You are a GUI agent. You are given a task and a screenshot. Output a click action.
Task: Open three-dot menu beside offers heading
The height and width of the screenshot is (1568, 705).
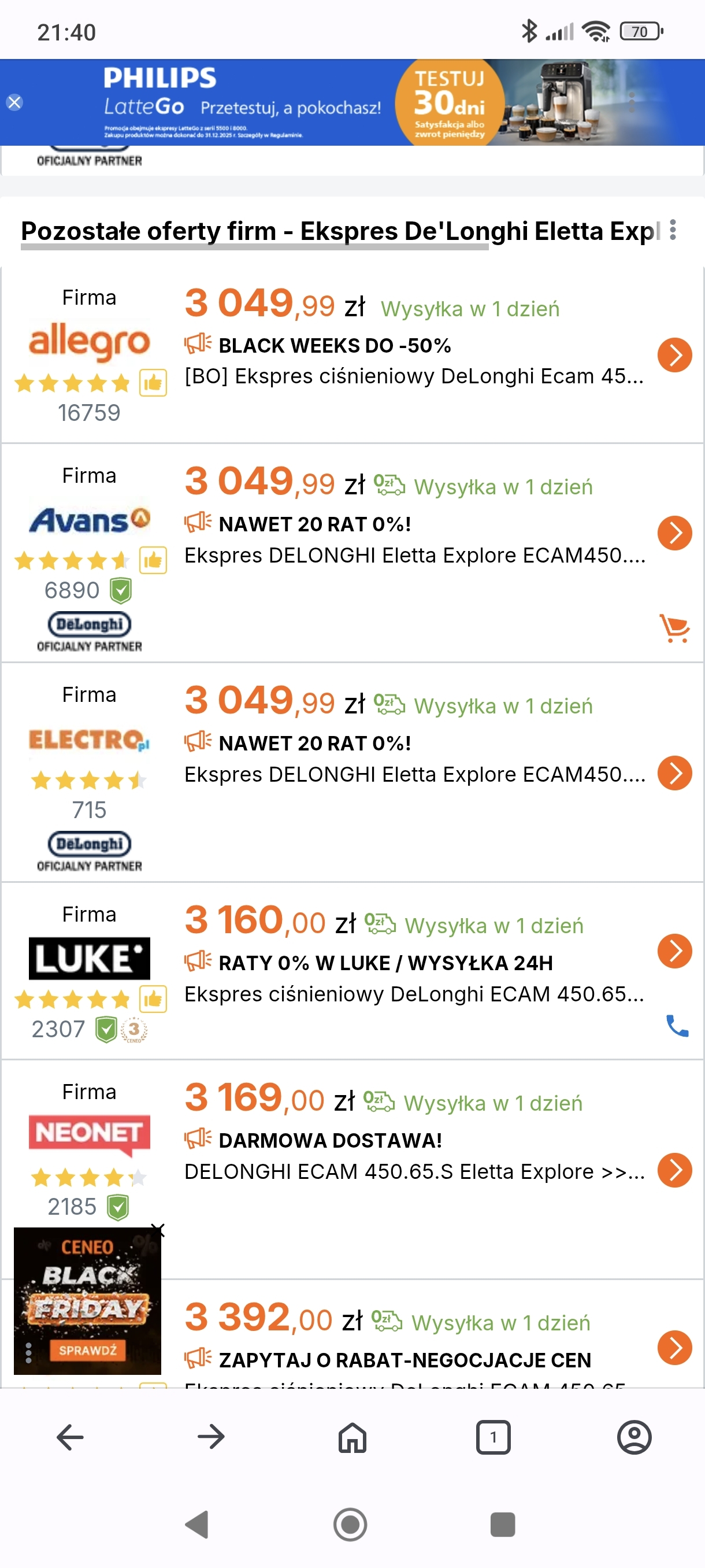pos(673,230)
